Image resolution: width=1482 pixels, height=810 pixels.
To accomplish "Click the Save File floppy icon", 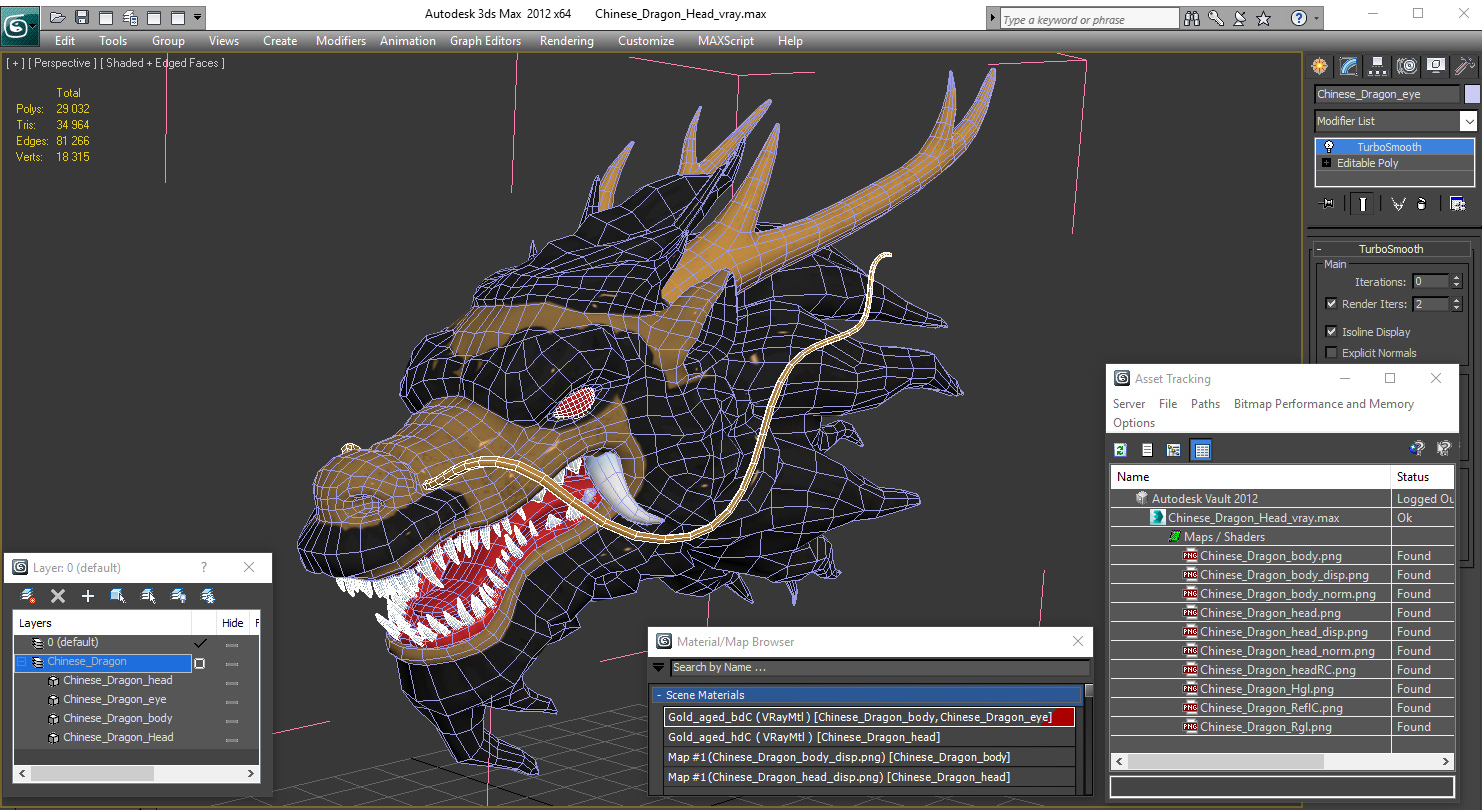I will [x=82, y=17].
